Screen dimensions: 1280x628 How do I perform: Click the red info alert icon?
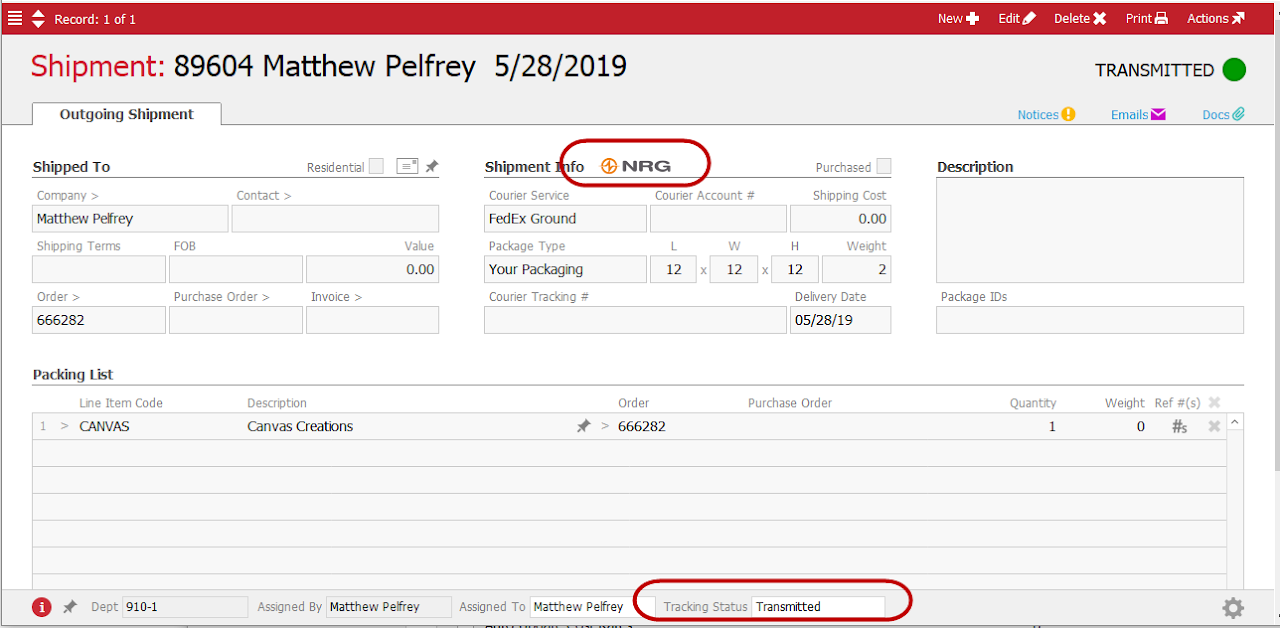pyautogui.click(x=41, y=607)
